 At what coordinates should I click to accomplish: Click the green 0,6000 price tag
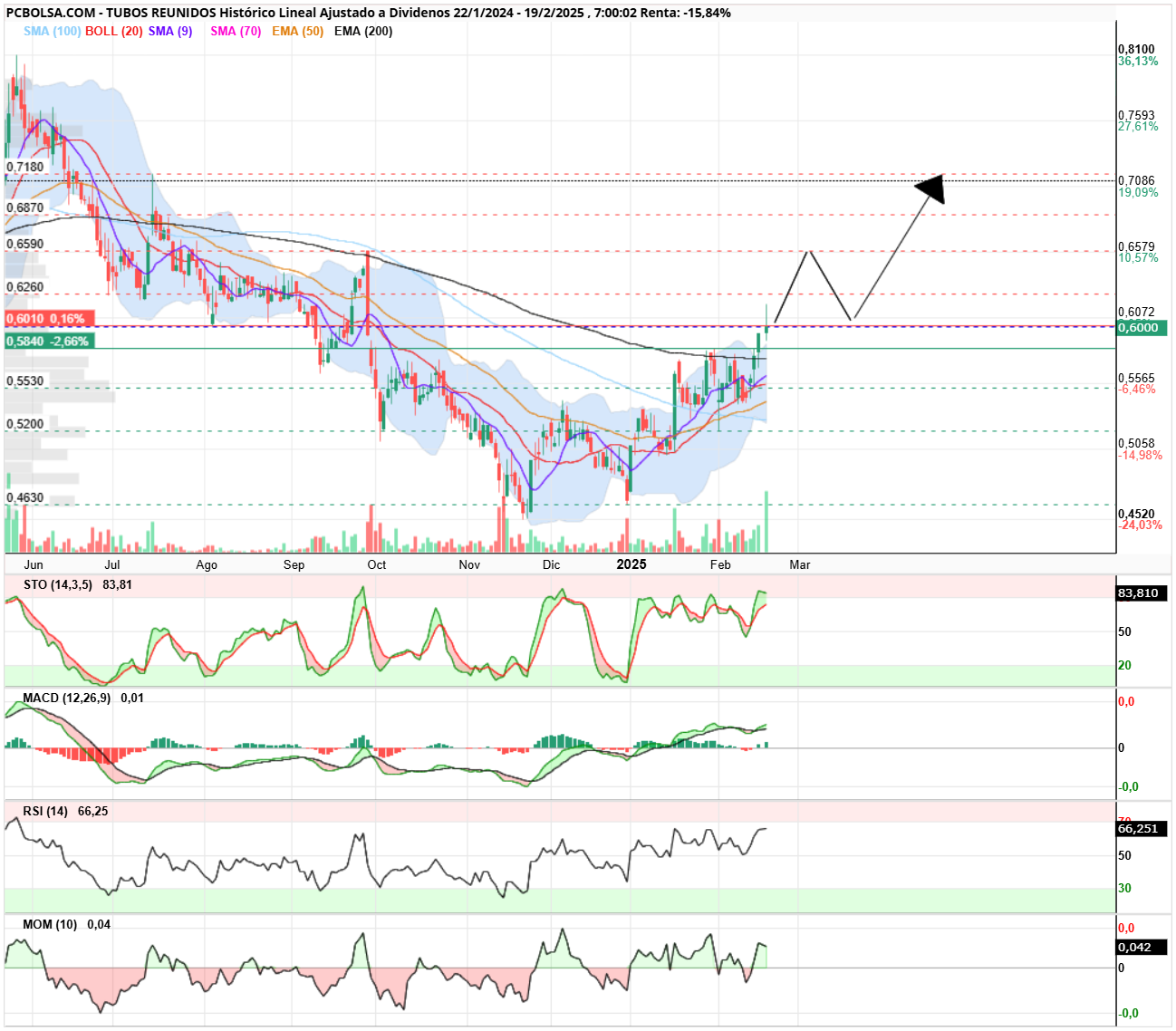pos(1142,328)
